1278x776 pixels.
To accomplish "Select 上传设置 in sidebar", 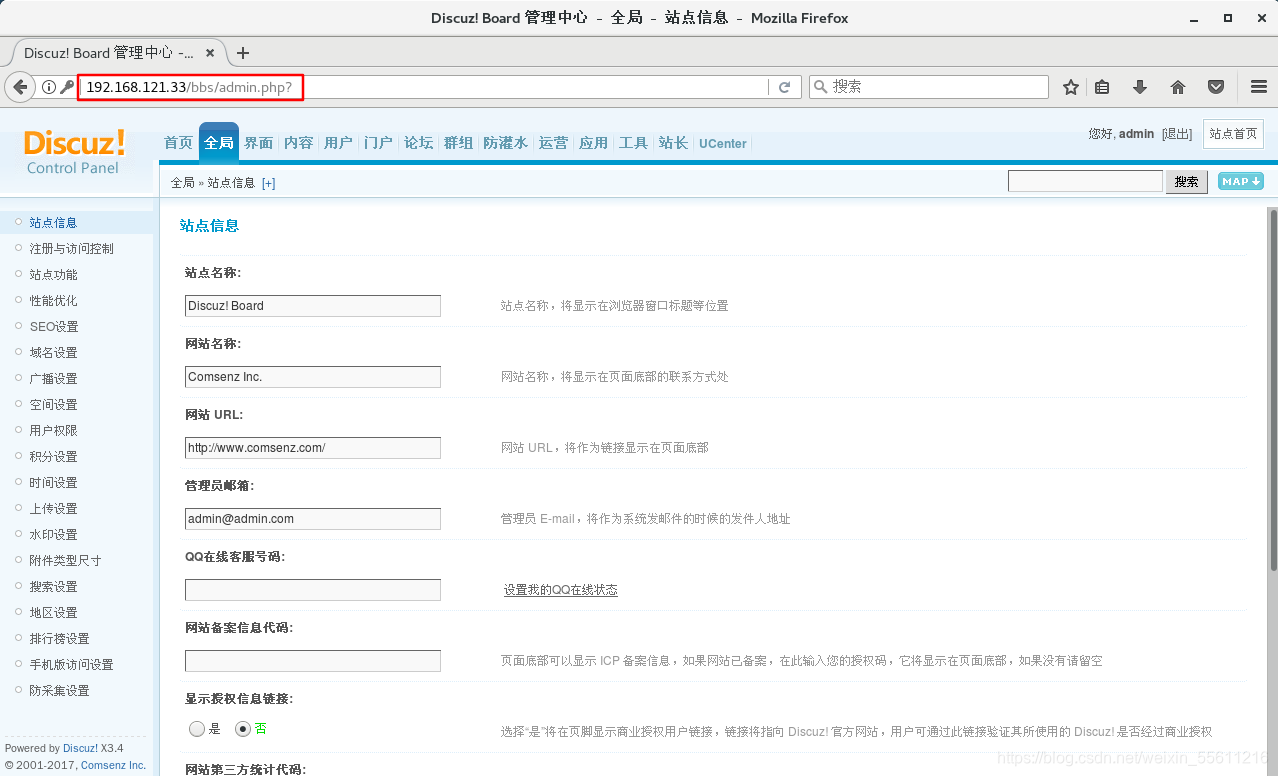I will tap(54, 509).
